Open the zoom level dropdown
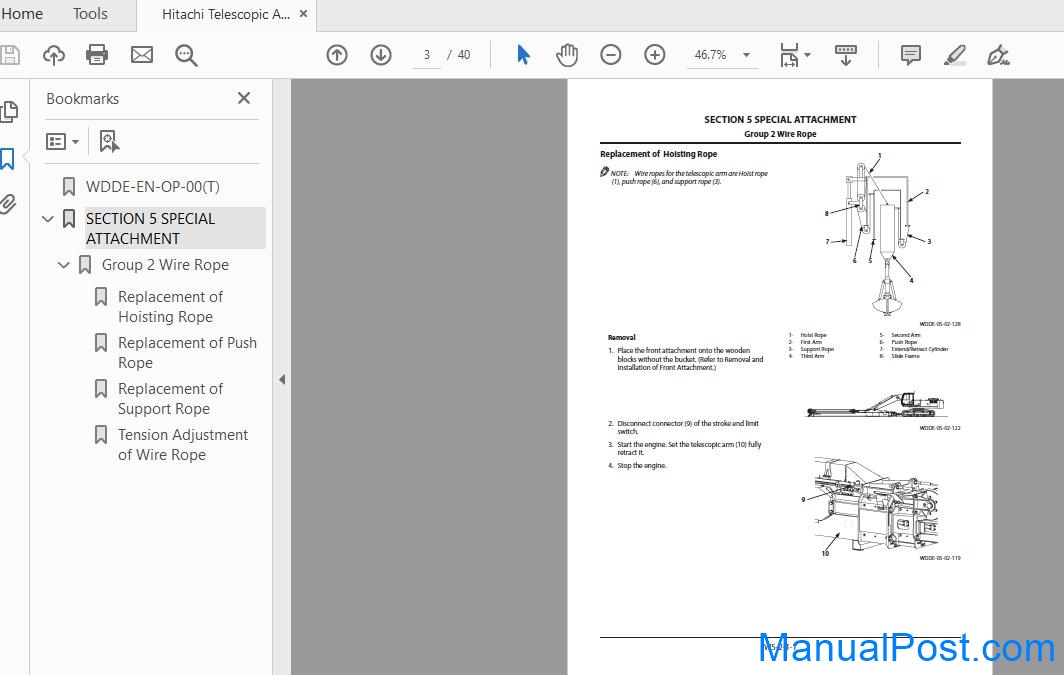 point(746,55)
